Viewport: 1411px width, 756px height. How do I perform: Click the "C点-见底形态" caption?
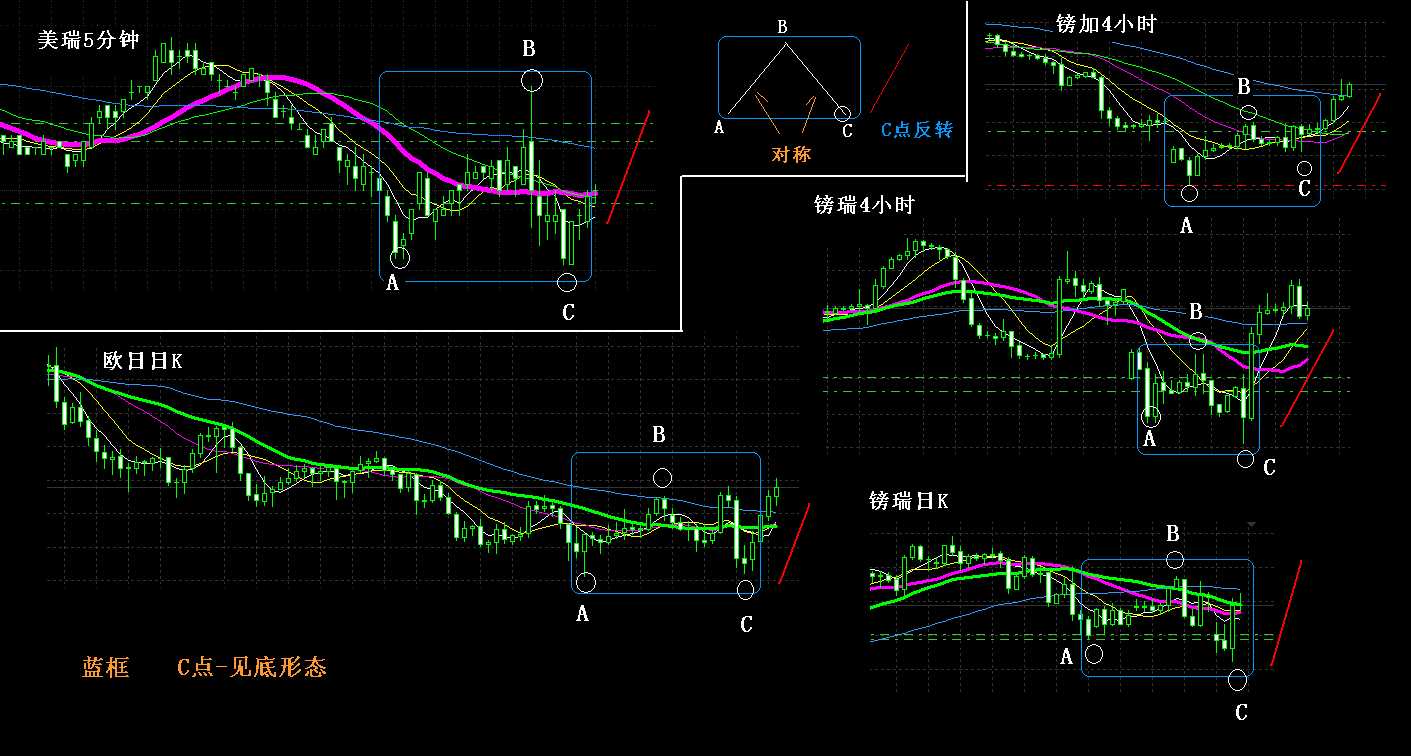pos(252,668)
